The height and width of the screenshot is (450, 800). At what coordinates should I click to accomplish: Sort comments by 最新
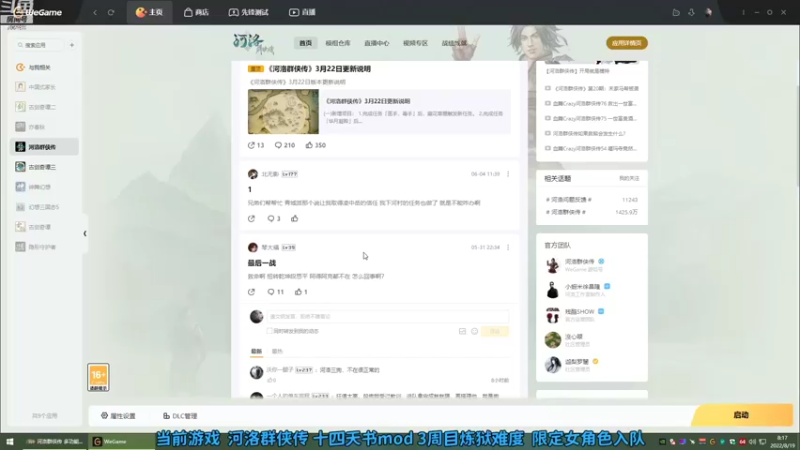[x=256, y=352]
